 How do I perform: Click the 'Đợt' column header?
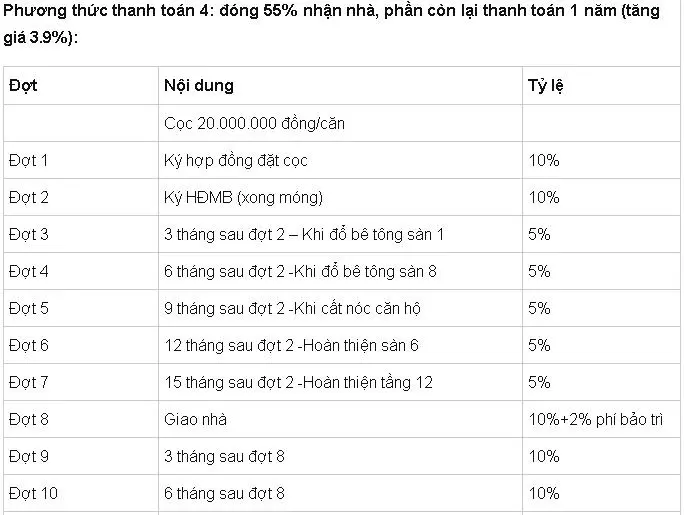[x=23, y=86]
